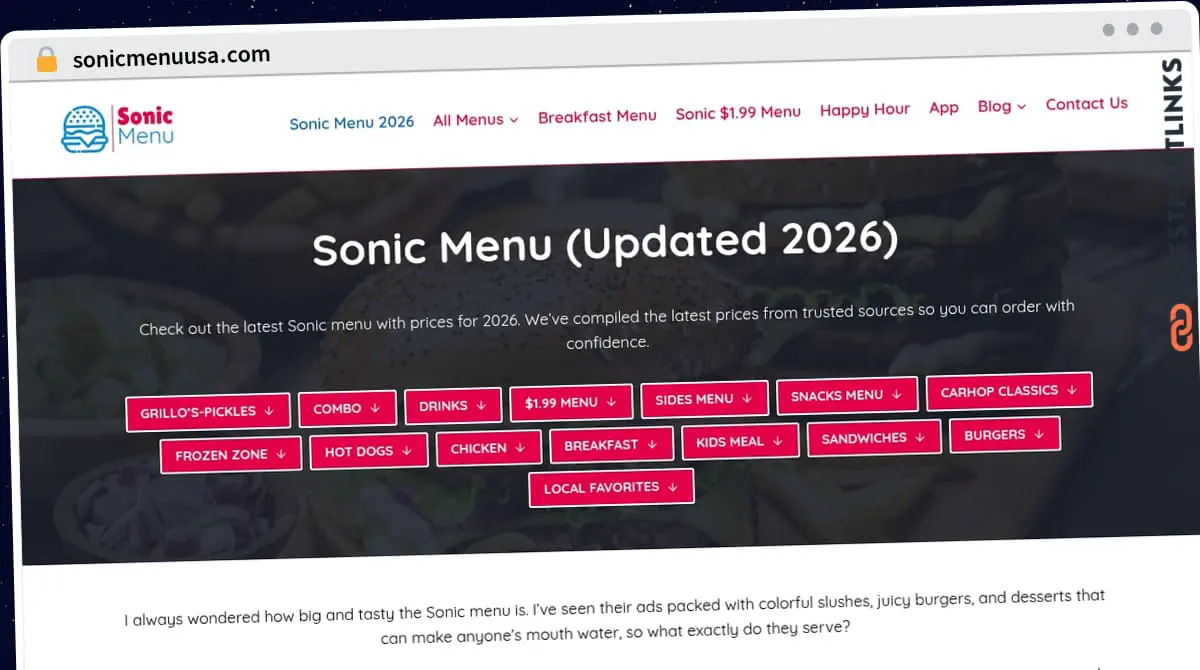This screenshot has height=670, width=1200.
Task: Open the App nav link
Action: point(944,107)
